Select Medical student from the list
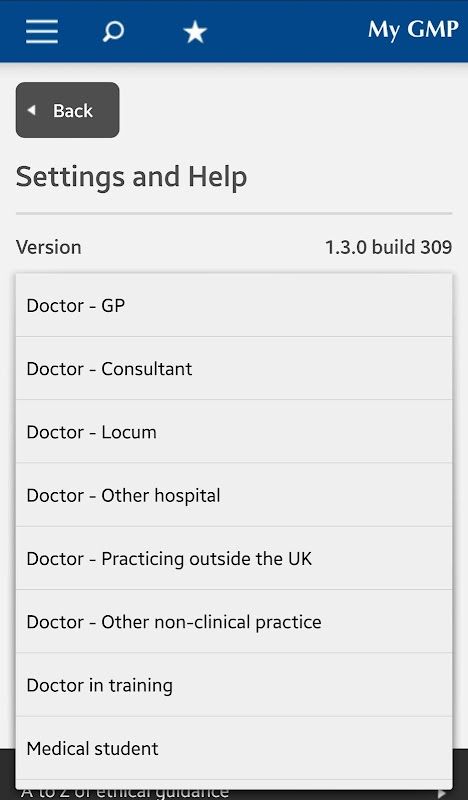Image resolution: width=468 pixels, height=800 pixels. (x=234, y=748)
